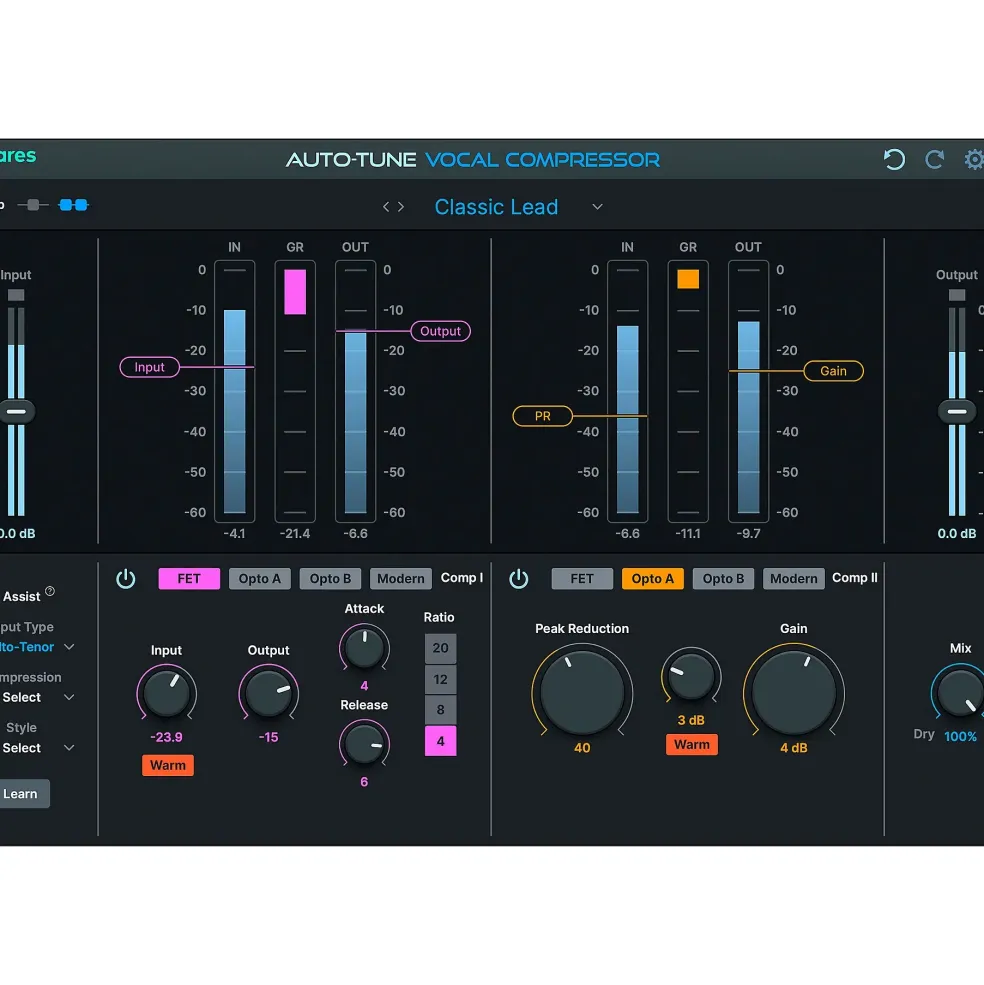Expand the Input Type Alto-Tenor dropdown
The width and height of the screenshot is (984, 985).
[x=70, y=647]
